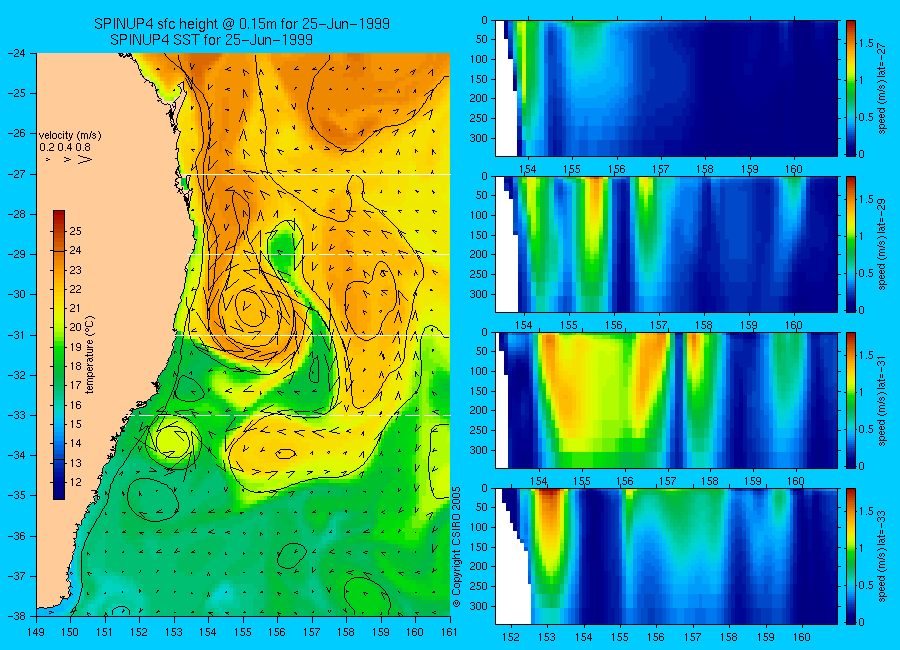
Task: Click the 100 depth tick on the lat=-33 panel
Action: tap(479, 527)
